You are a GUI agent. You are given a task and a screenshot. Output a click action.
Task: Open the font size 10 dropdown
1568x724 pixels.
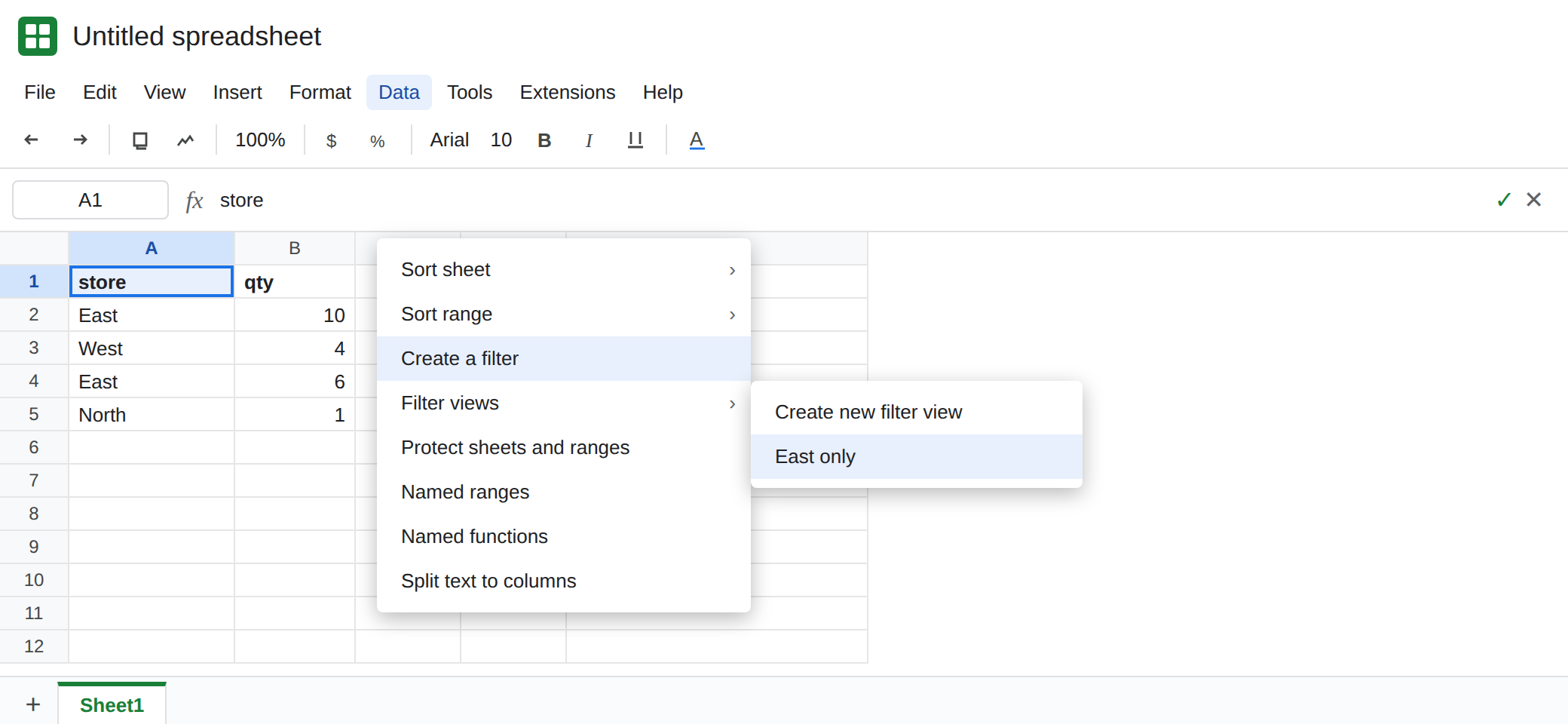501,140
